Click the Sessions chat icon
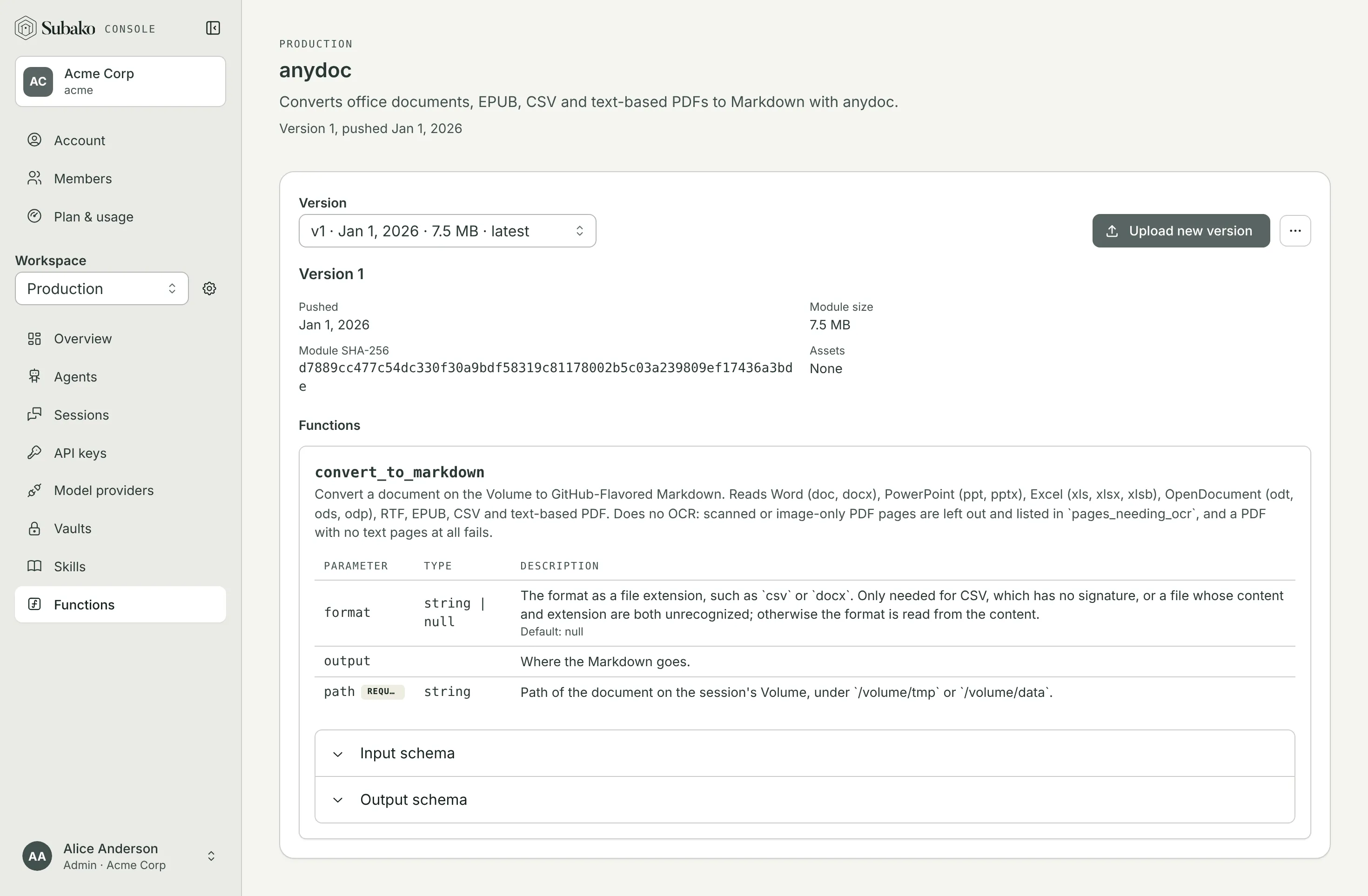 point(34,415)
